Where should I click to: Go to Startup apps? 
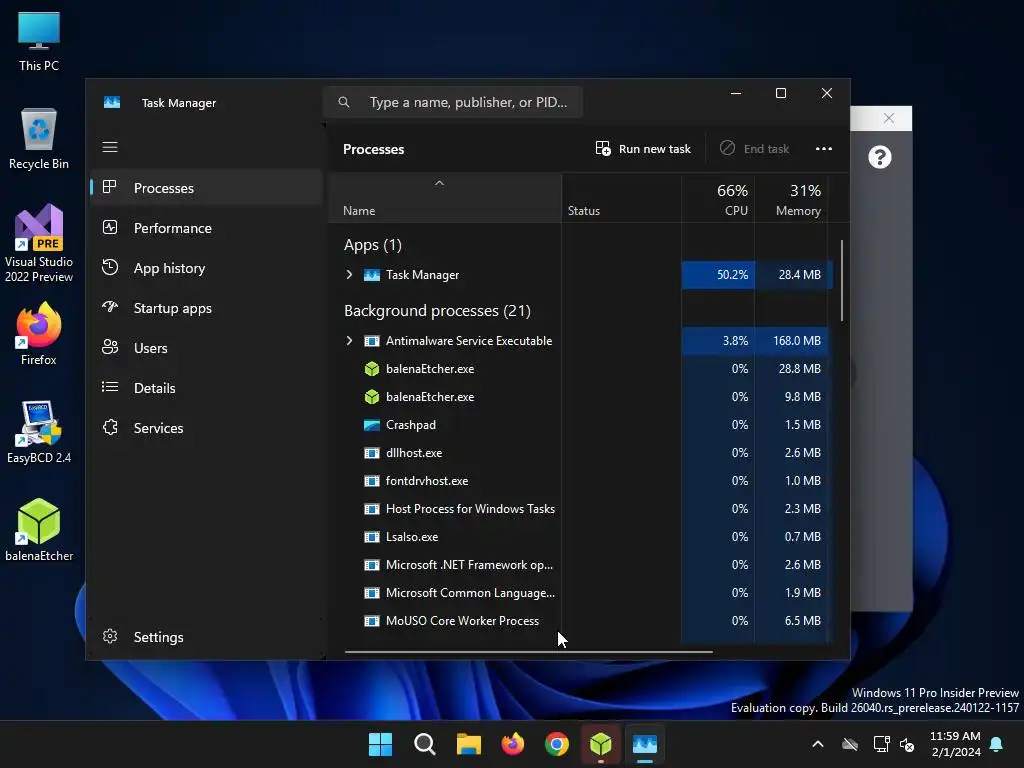pos(206,308)
